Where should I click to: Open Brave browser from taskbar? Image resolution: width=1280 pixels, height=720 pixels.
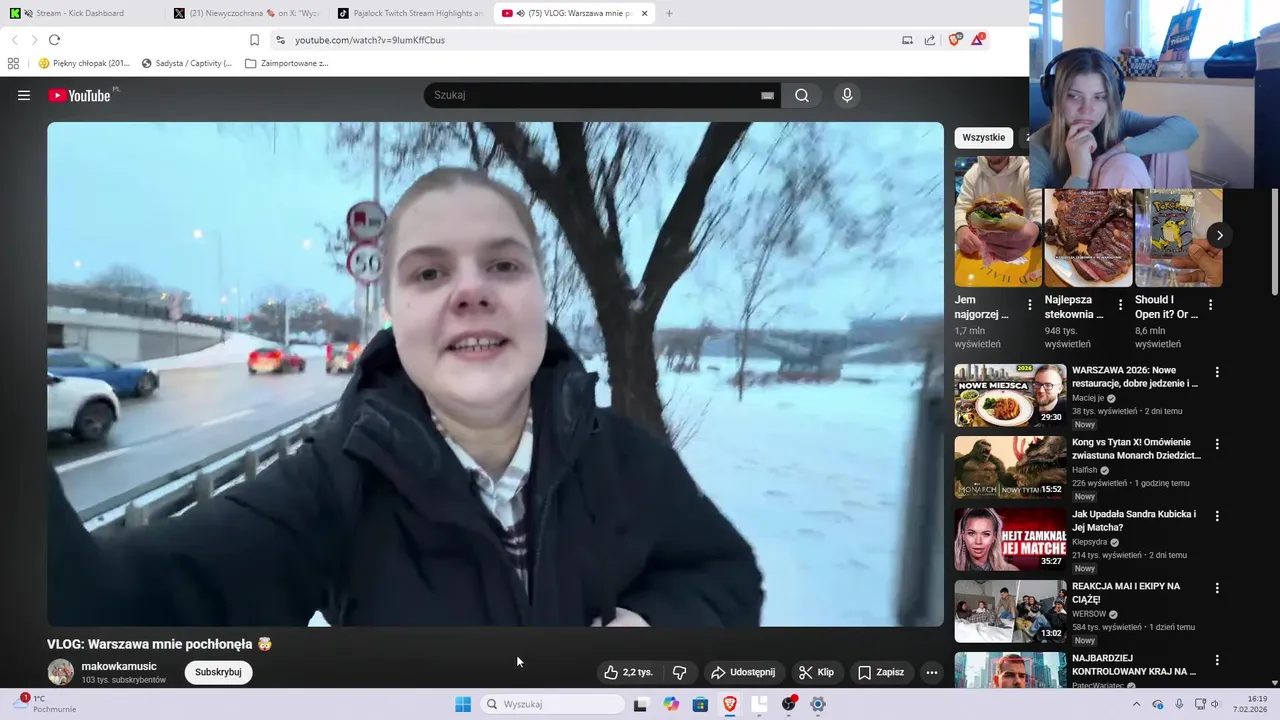[730, 704]
